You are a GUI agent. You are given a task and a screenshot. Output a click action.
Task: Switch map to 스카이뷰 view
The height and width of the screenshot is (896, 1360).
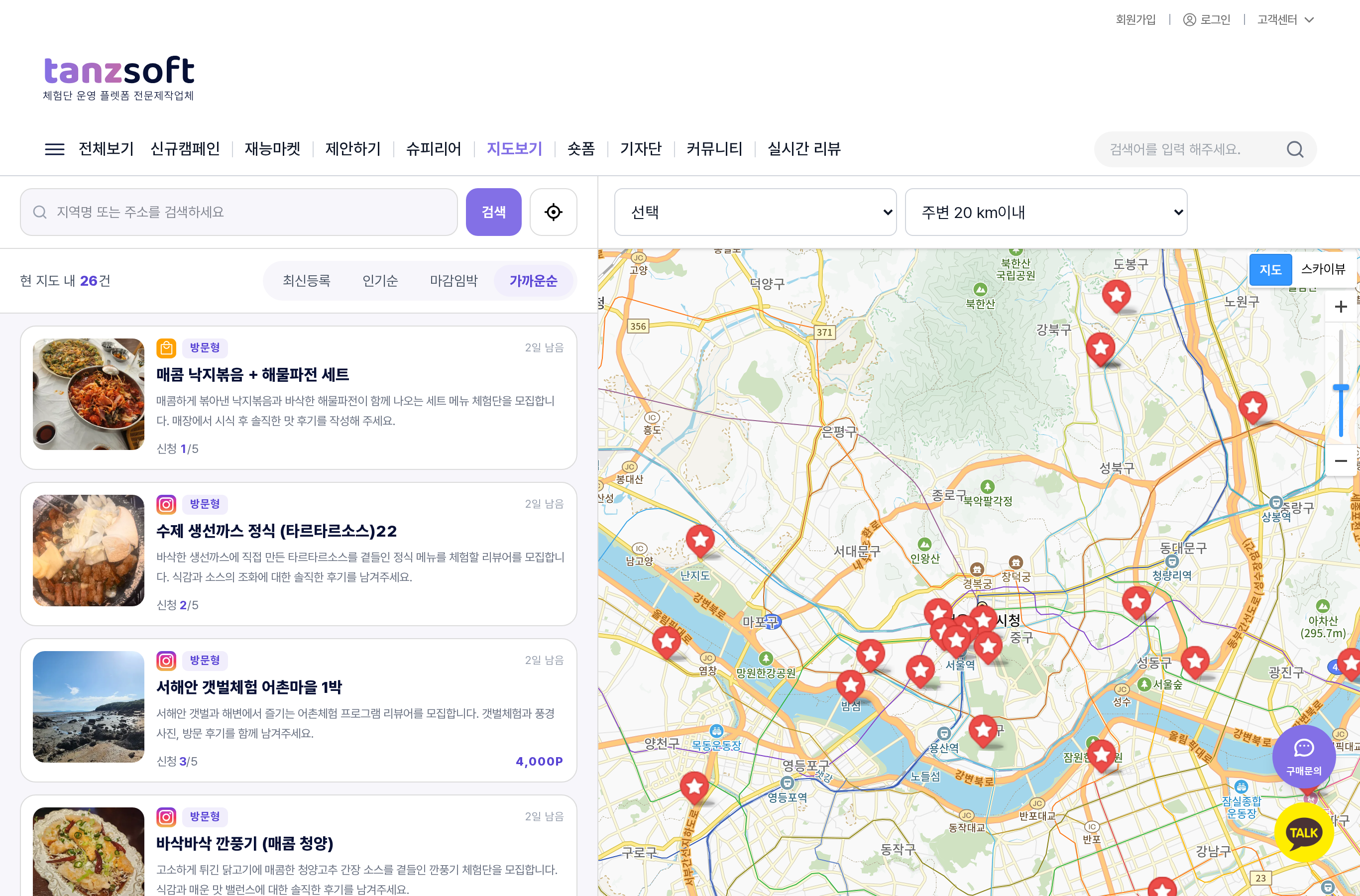pos(1323,269)
